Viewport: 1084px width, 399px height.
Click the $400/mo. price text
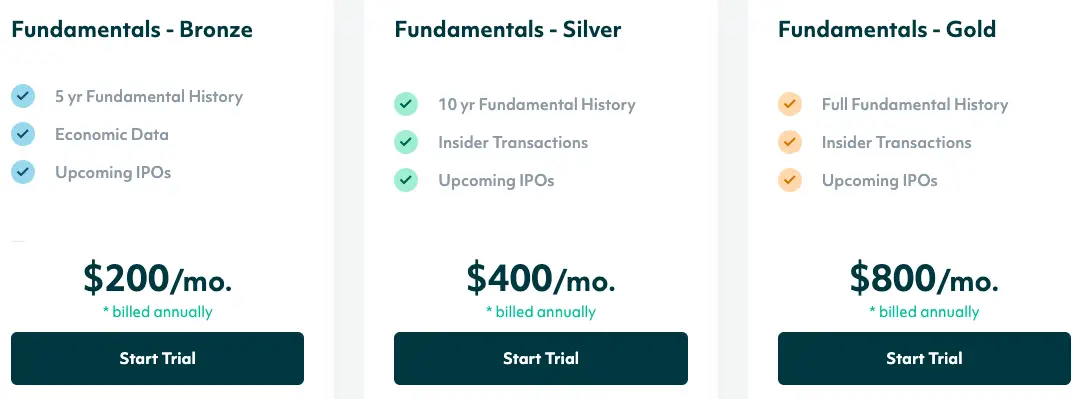(541, 278)
